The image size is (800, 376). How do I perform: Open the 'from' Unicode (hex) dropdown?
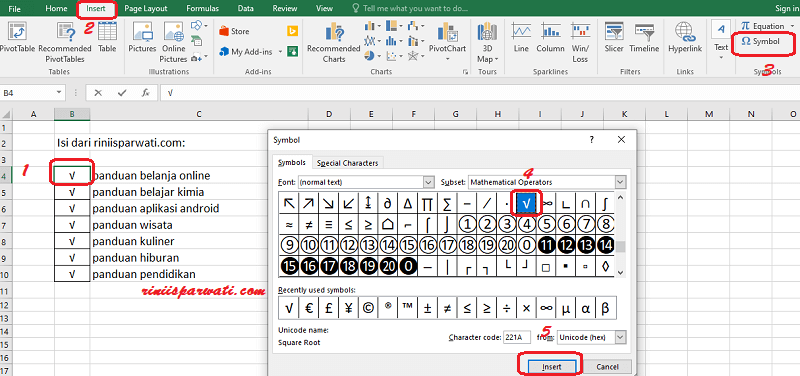[x=620, y=337]
